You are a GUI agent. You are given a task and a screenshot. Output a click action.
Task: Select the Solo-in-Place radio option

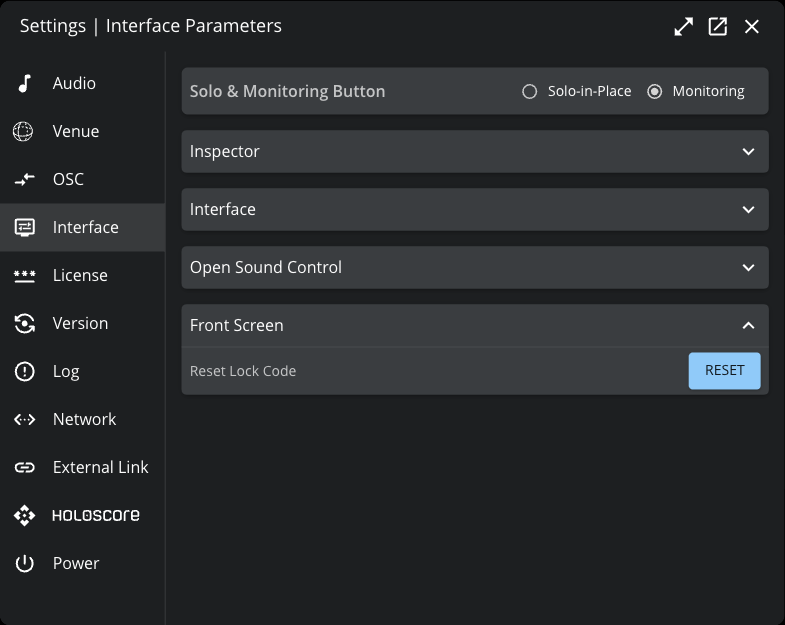(530, 91)
